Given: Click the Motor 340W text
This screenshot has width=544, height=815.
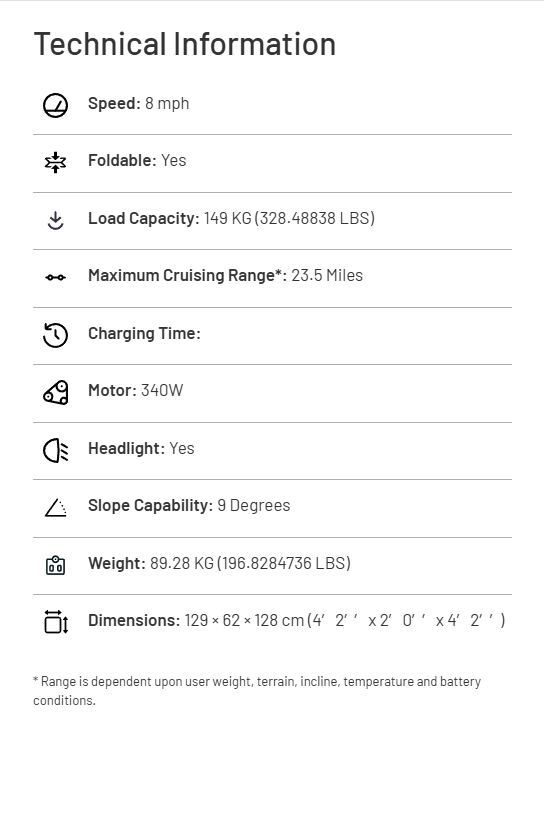Looking at the screenshot, I should pos(136,390).
